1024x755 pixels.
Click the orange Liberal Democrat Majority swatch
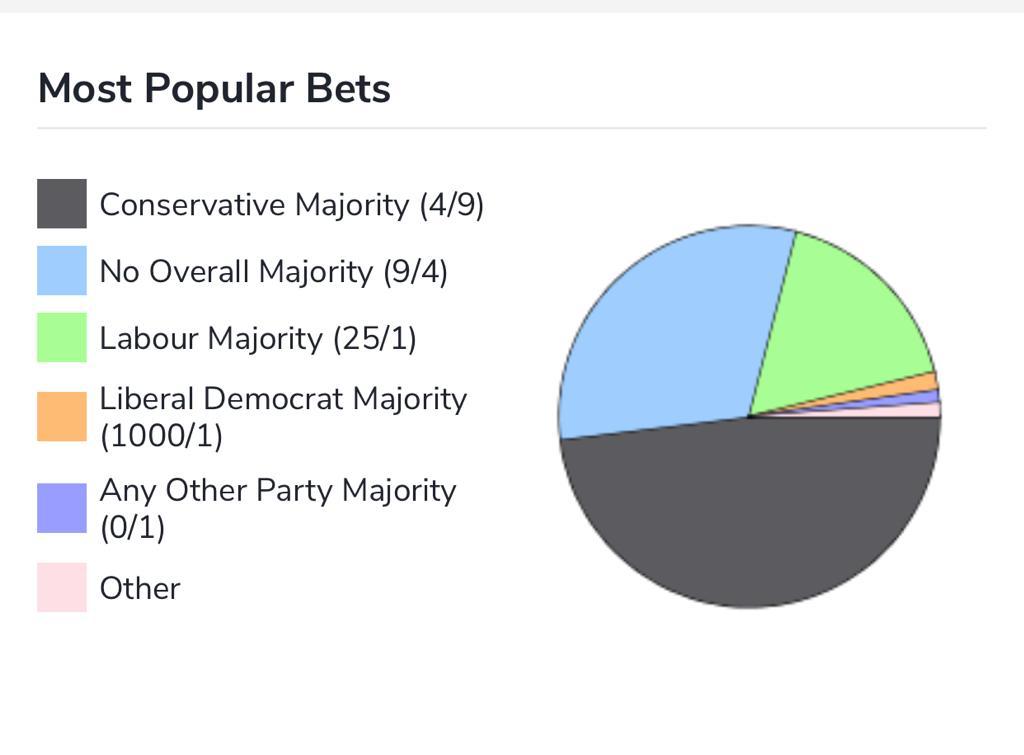click(62, 417)
